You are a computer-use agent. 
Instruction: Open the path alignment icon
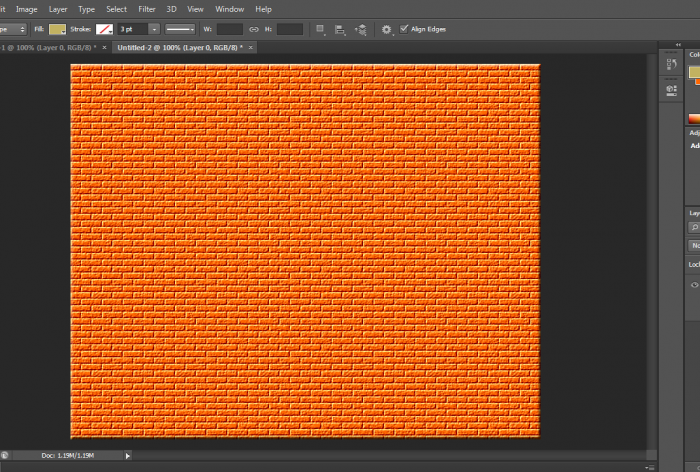coord(341,30)
